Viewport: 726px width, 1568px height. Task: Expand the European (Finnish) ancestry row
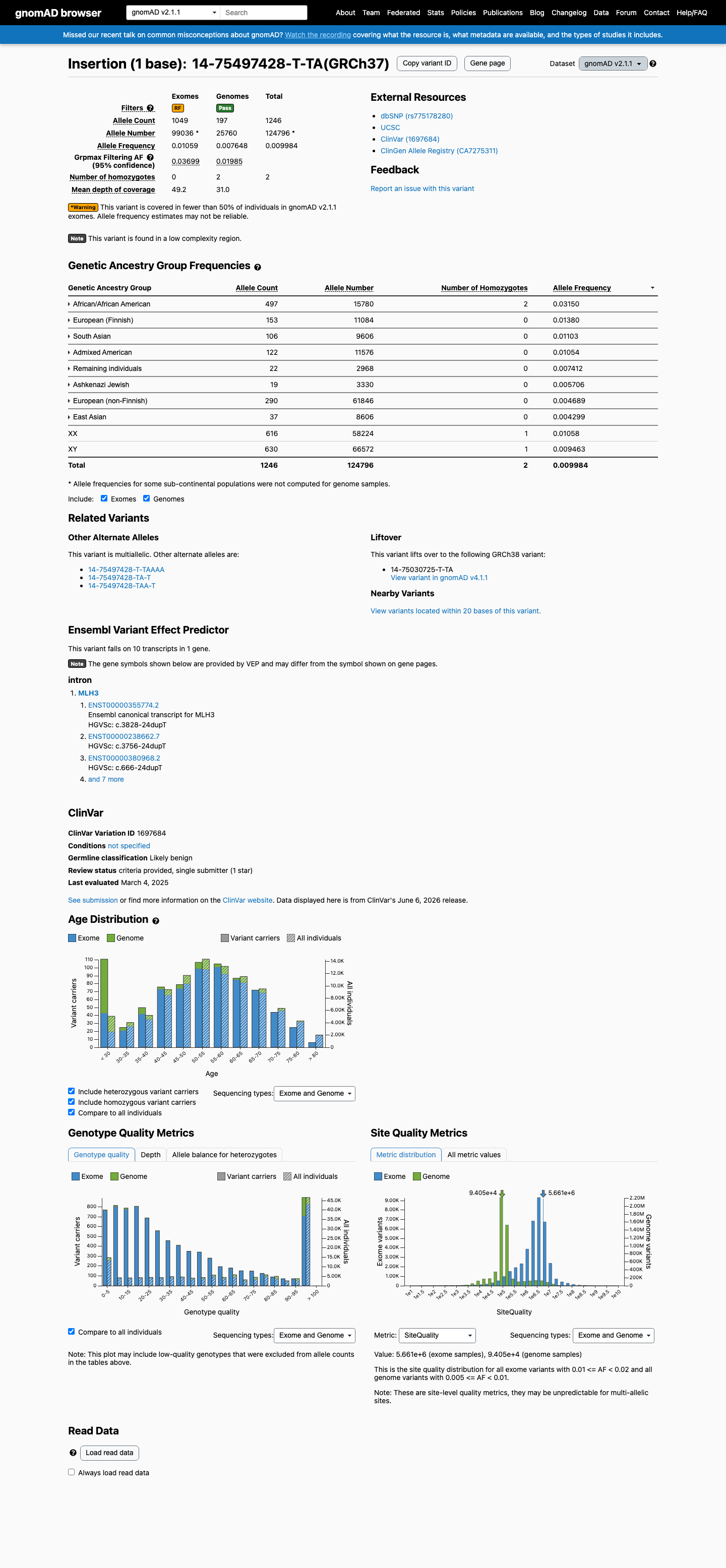point(100,320)
